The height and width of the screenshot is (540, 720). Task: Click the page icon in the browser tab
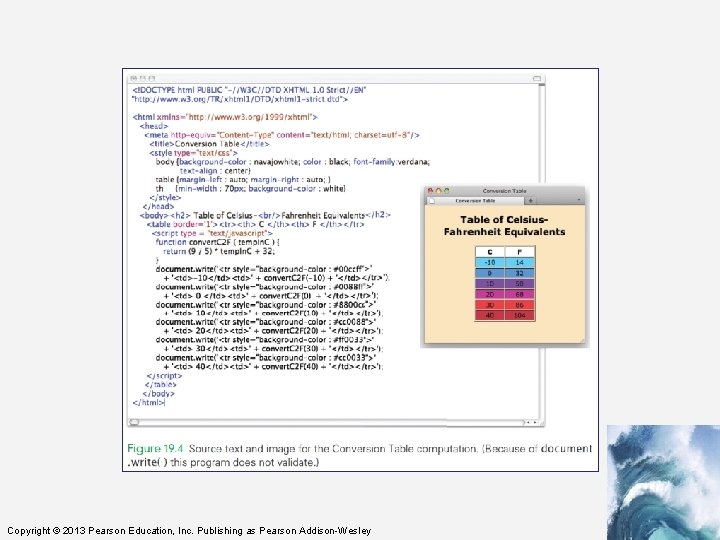click(x=432, y=201)
